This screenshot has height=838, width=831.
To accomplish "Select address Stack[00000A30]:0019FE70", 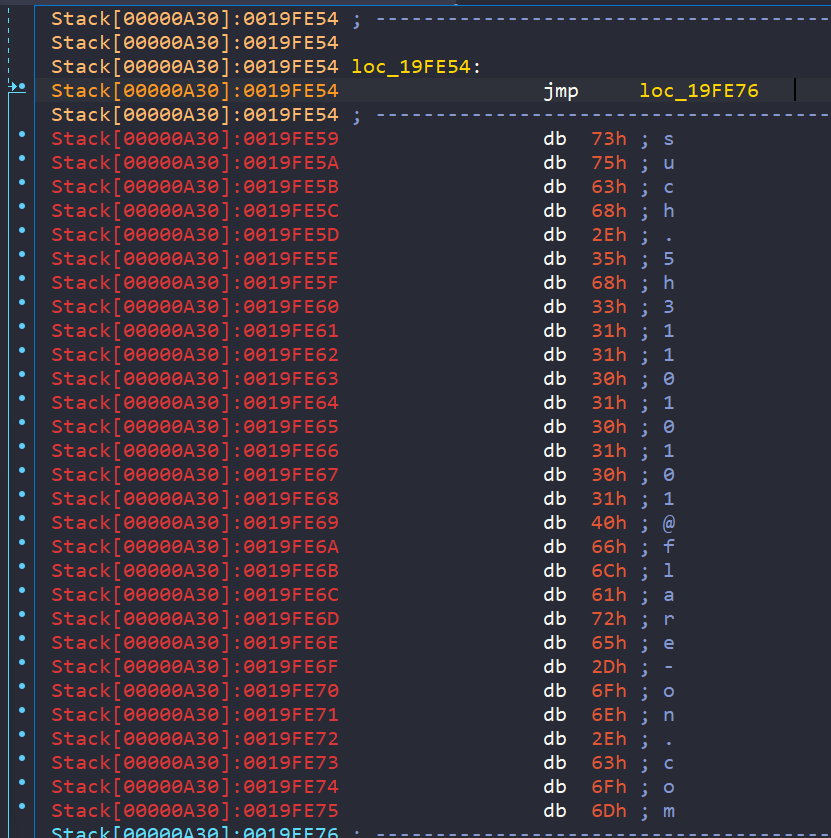I will 195,691.
